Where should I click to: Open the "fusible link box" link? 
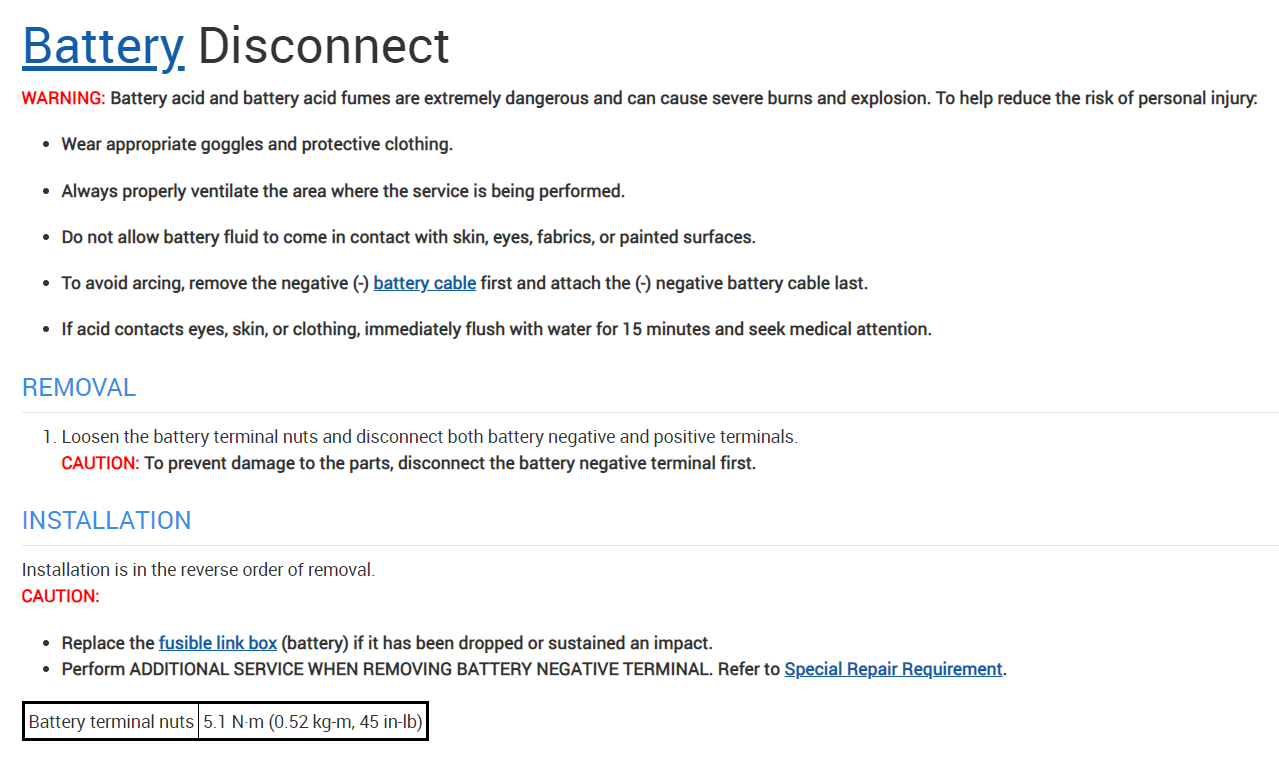(x=217, y=643)
